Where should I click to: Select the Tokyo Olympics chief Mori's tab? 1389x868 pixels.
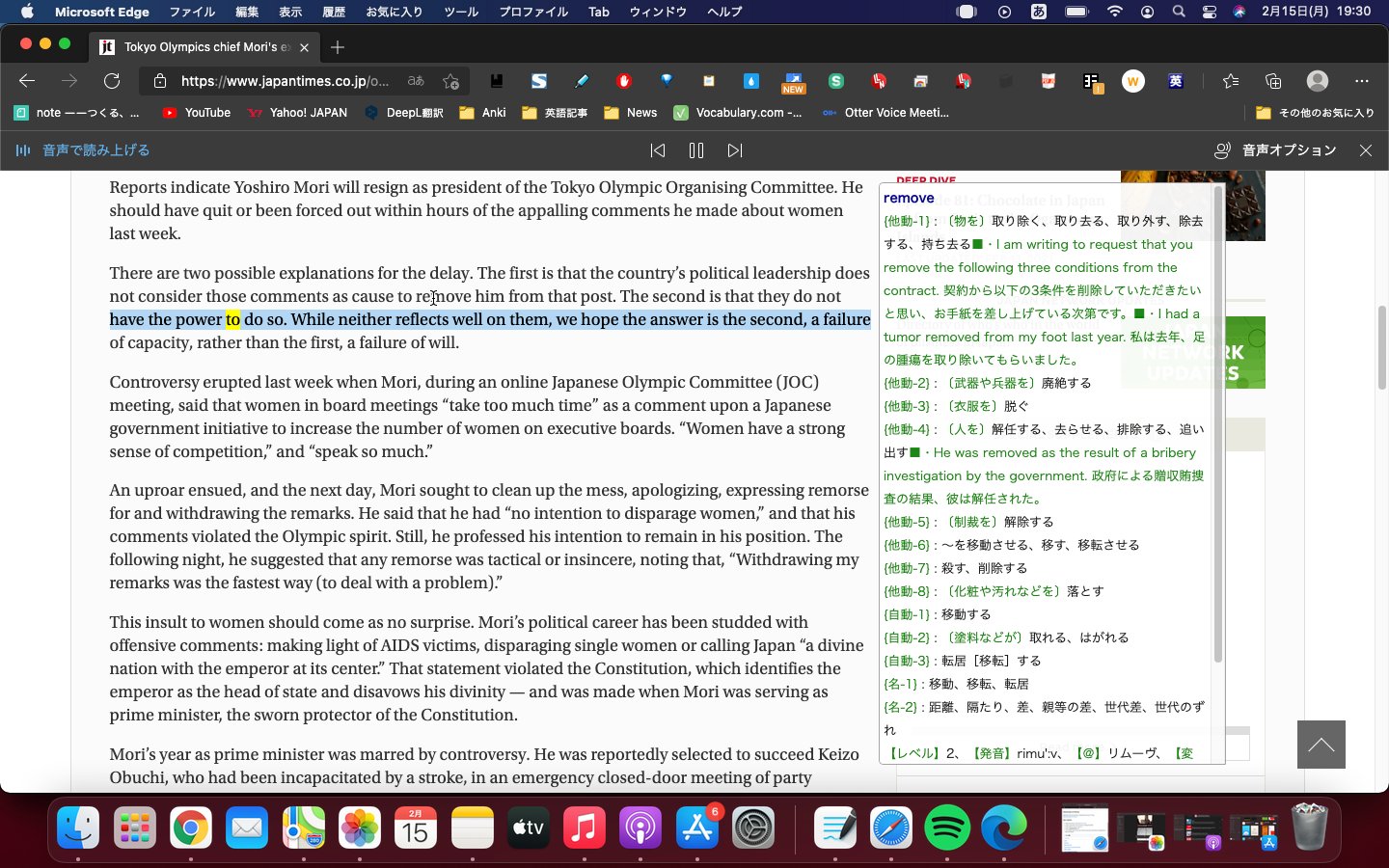[x=204, y=46]
